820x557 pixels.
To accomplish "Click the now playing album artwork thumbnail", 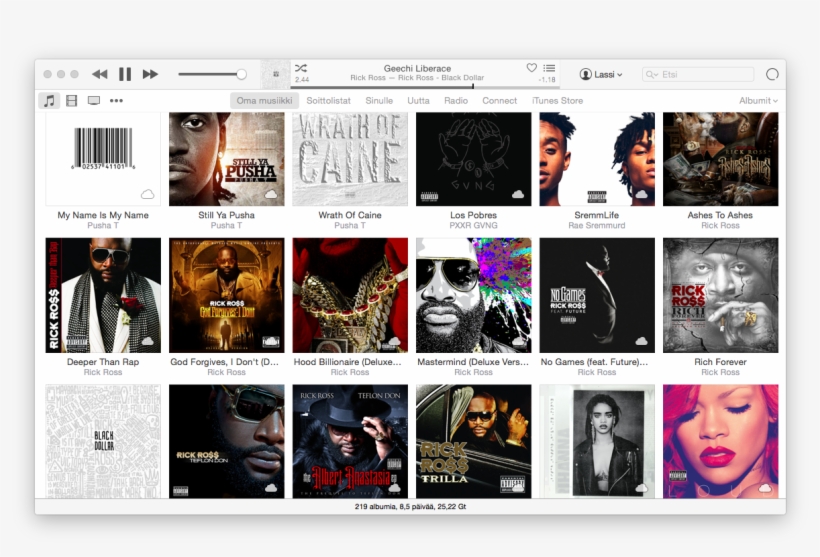I will [276, 74].
